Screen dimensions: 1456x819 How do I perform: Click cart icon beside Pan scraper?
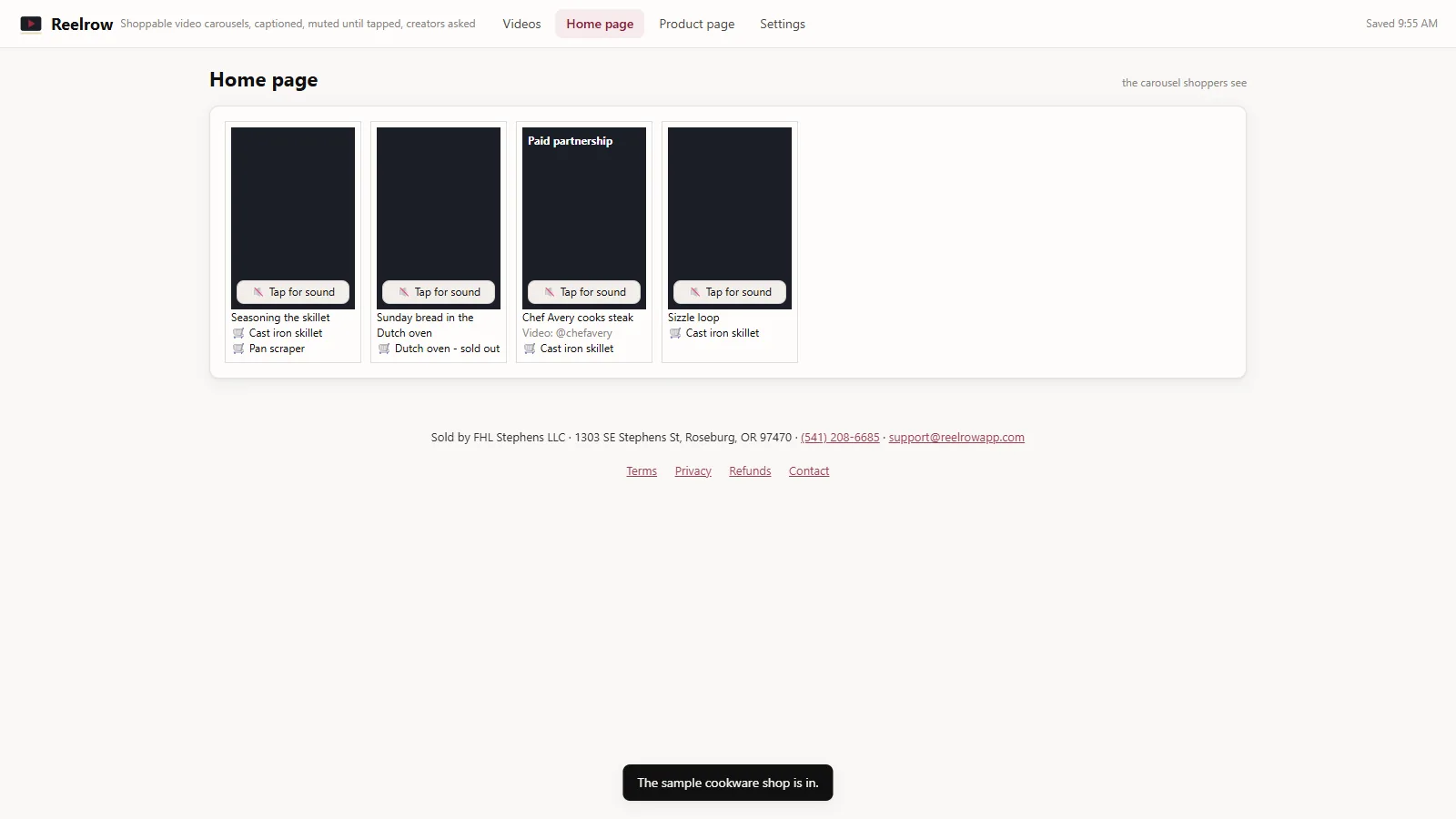tap(238, 349)
